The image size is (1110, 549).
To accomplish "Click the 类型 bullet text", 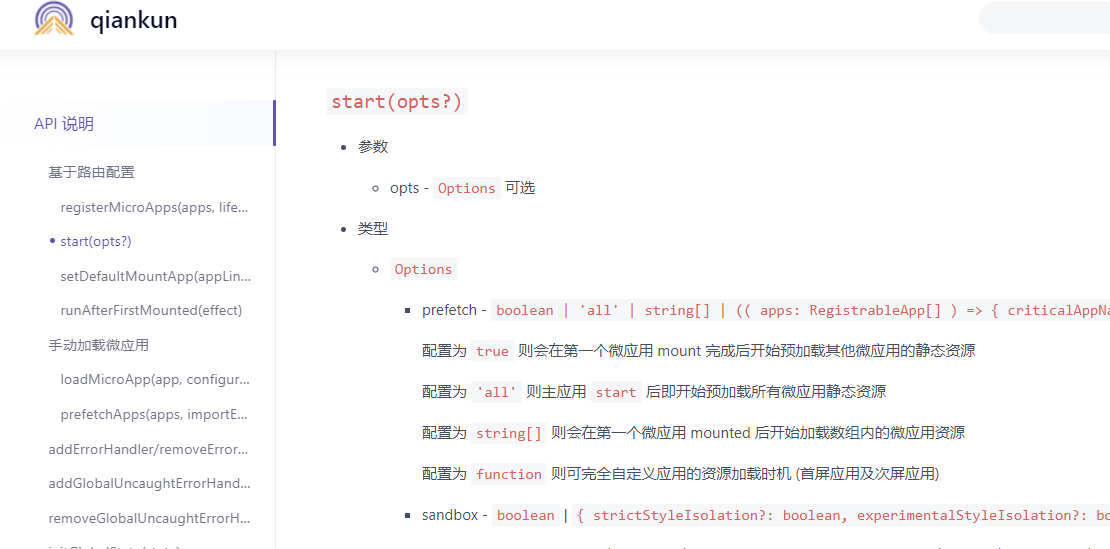I will [x=373, y=229].
